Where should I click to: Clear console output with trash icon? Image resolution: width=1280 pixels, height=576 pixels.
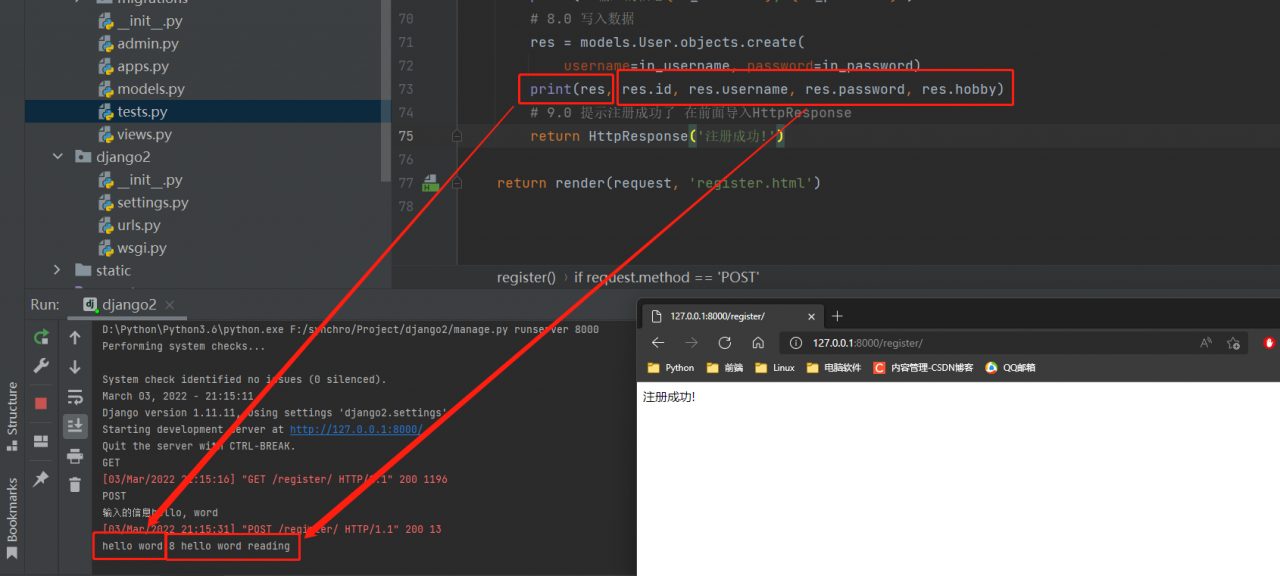click(x=75, y=485)
